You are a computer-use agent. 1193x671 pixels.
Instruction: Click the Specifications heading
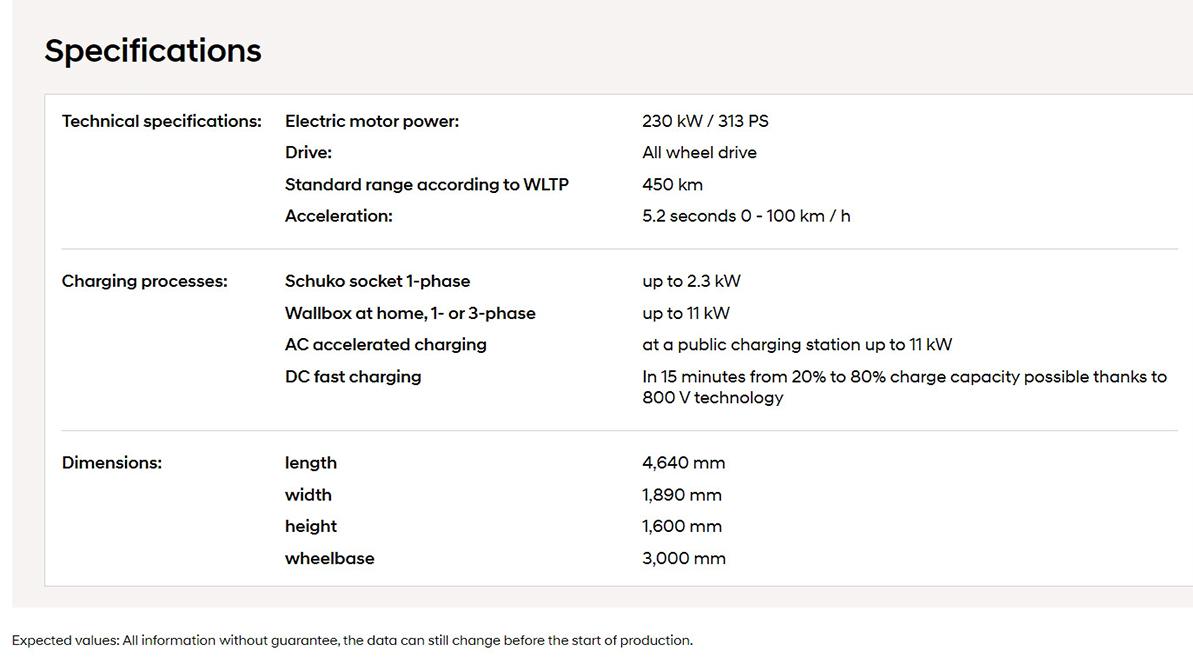[x=153, y=51]
